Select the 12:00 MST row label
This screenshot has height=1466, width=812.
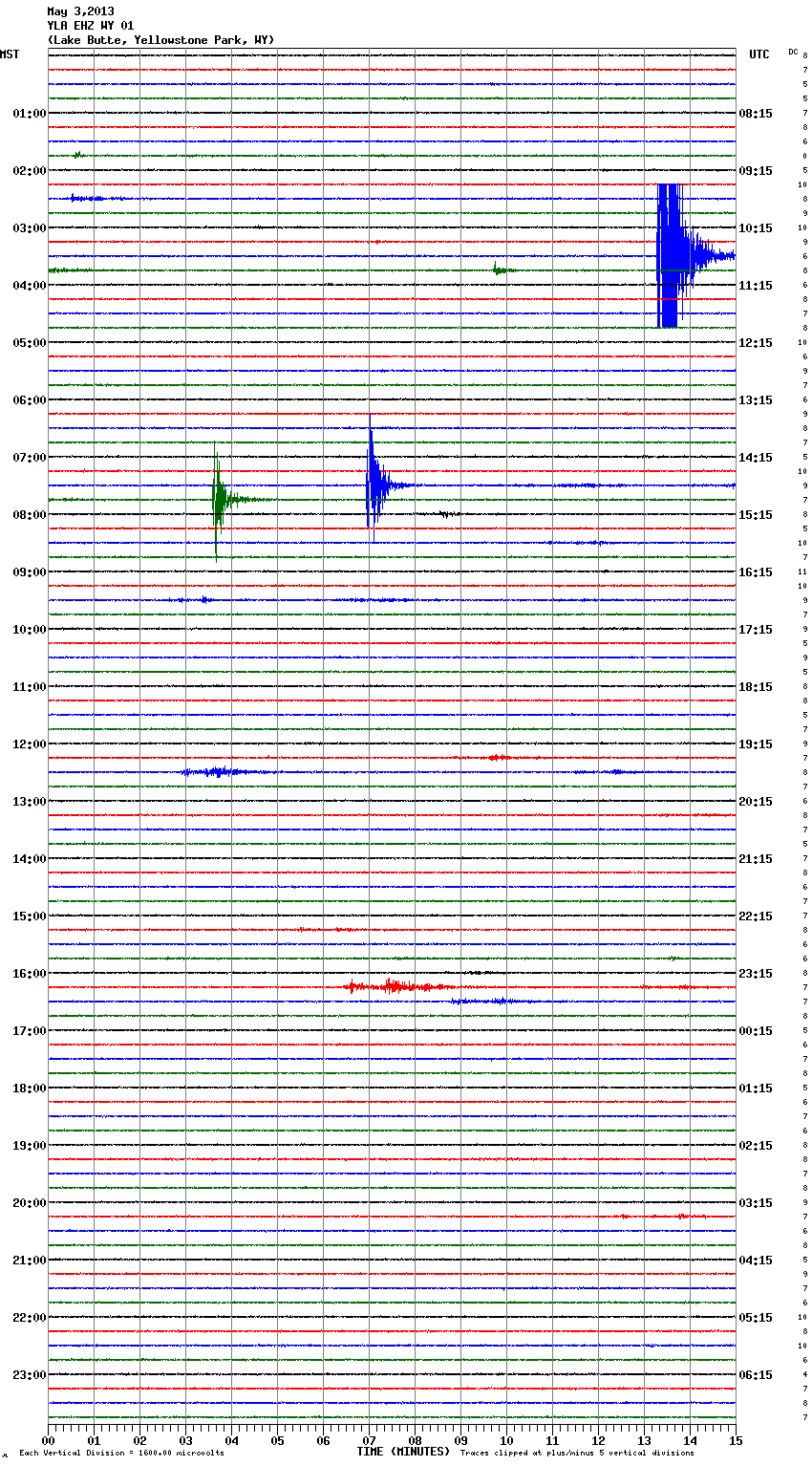point(29,744)
